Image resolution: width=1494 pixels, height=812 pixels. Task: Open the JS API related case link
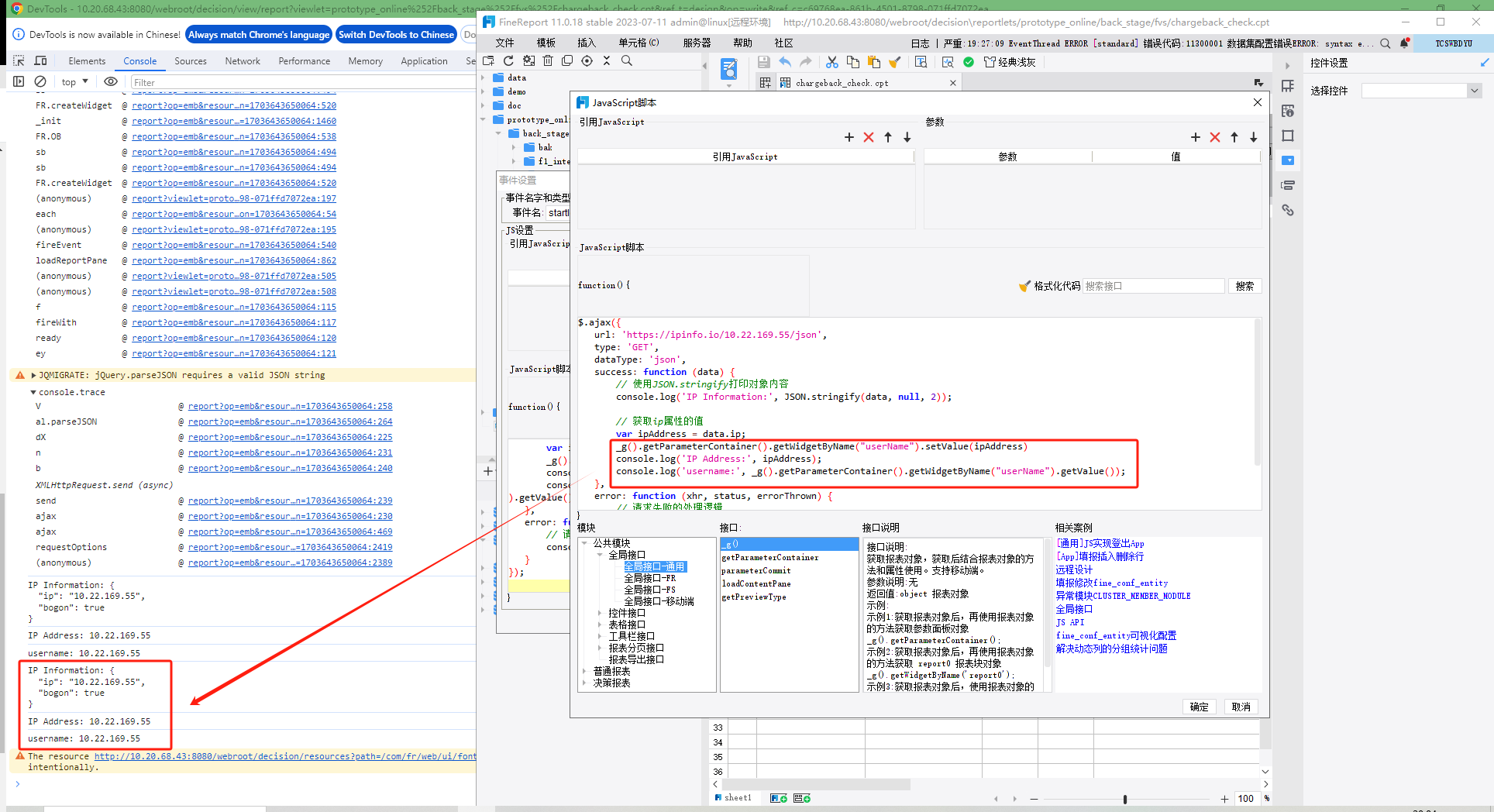coord(1069,622)
